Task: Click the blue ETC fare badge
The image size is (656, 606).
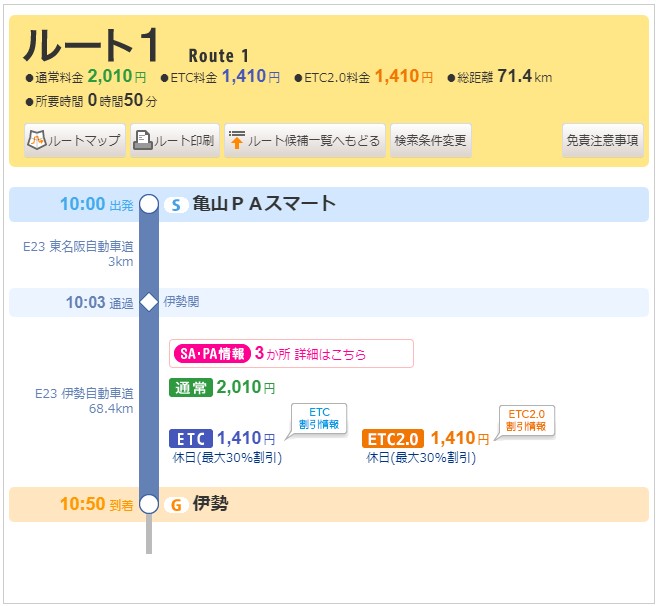Action: click(191, 439)
